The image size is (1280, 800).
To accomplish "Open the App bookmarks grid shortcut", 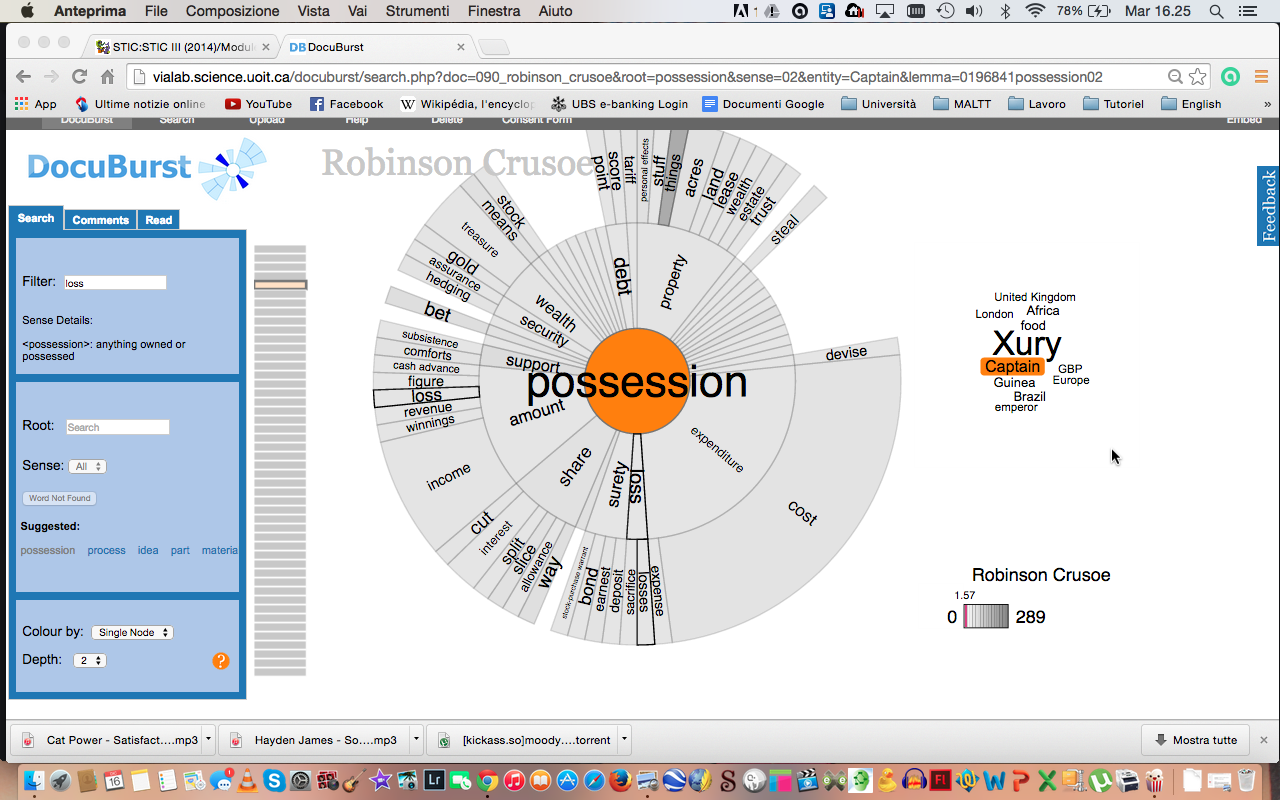I will point(35,103).
